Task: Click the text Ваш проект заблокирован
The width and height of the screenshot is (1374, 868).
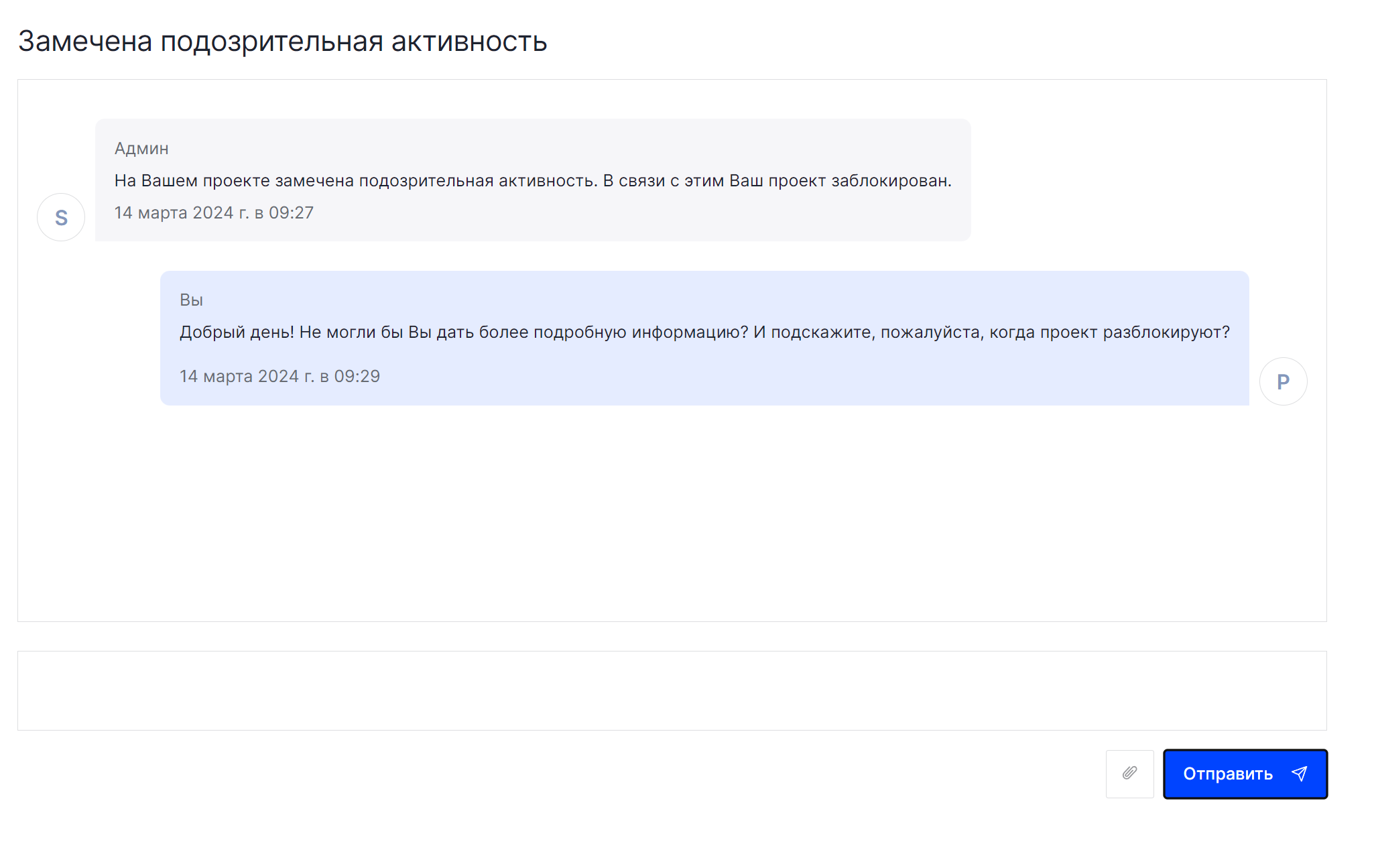Action: [x=840, y=181]
